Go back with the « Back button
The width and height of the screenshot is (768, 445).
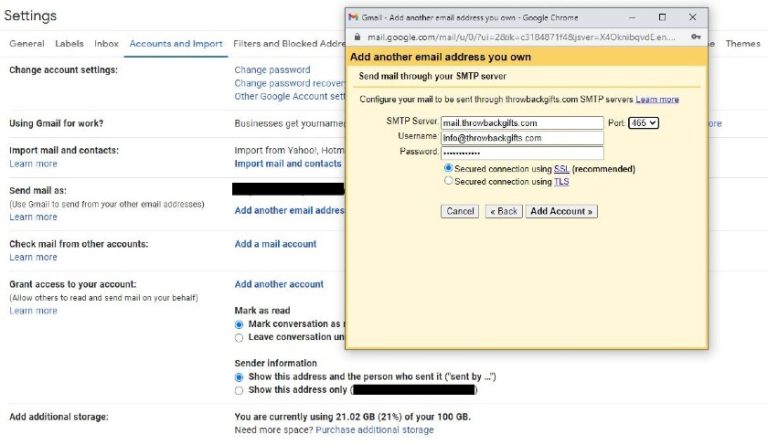click(x=503, y=211)
